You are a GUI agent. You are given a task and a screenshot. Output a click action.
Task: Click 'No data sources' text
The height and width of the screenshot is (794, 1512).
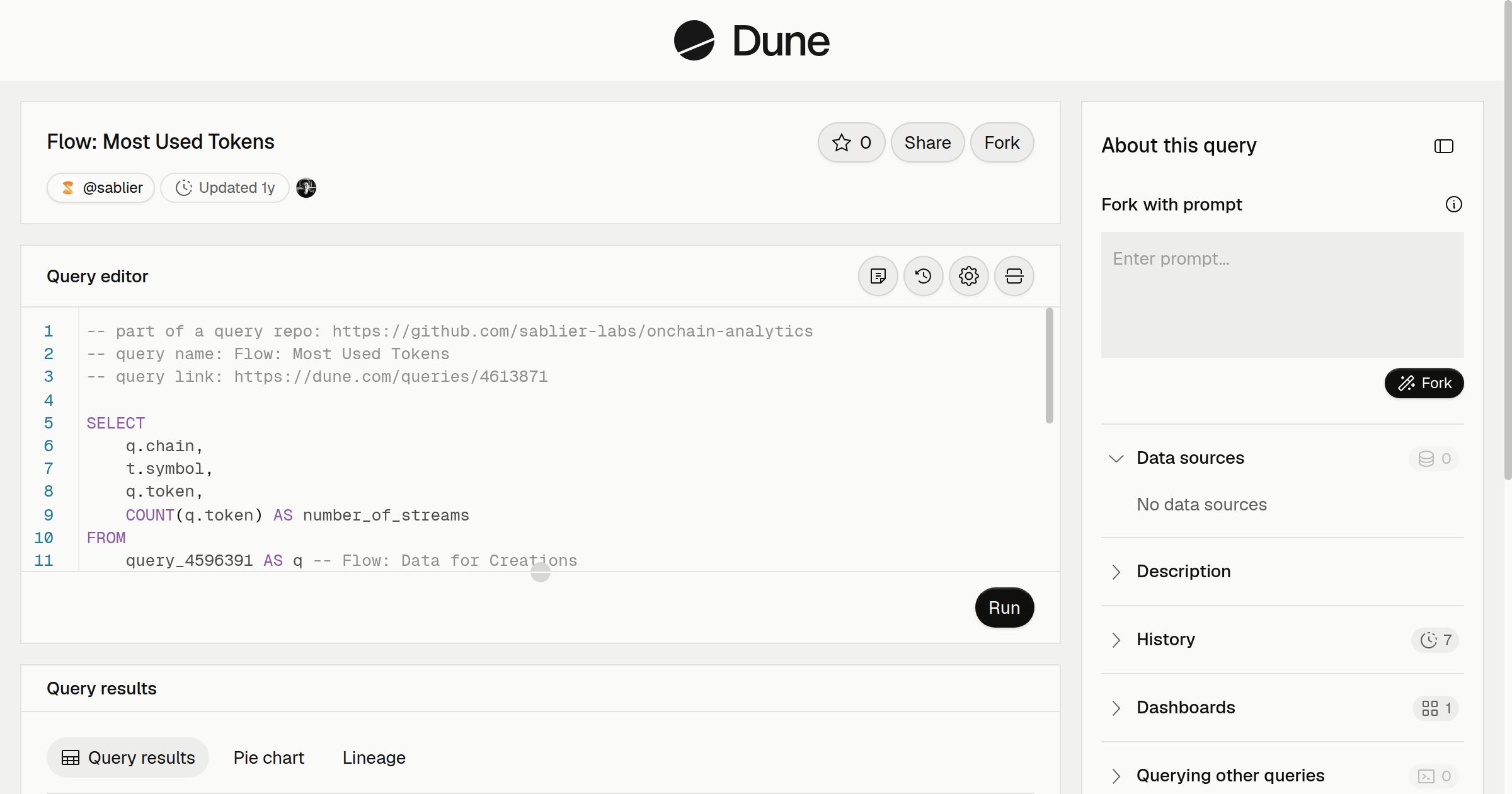click(1201, 504)
